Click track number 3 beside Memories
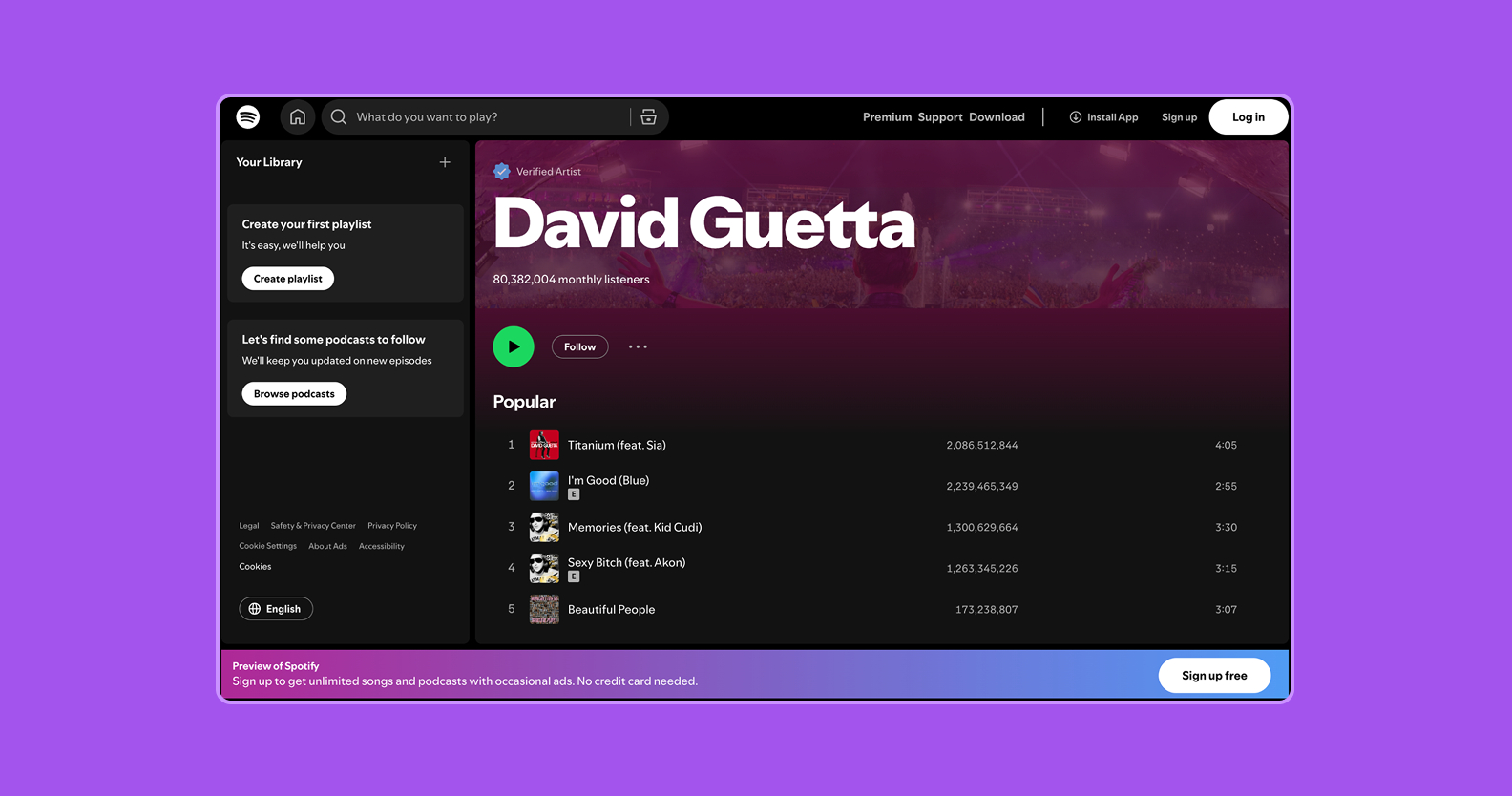 point(512,527)
